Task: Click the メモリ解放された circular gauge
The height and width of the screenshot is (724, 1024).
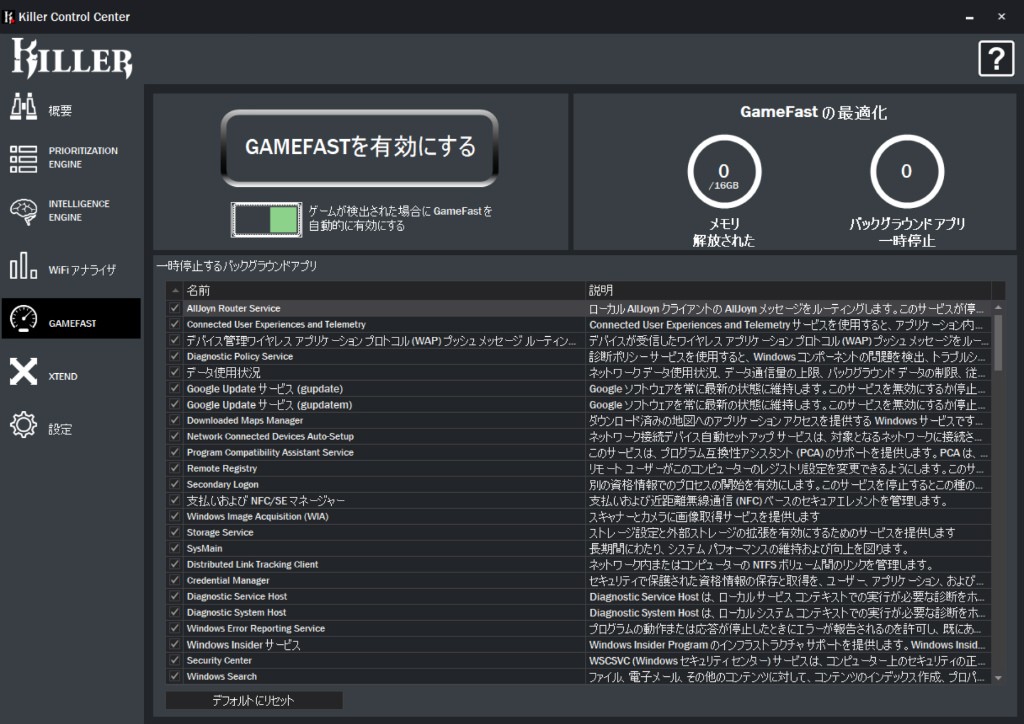Action: [724, 174]
